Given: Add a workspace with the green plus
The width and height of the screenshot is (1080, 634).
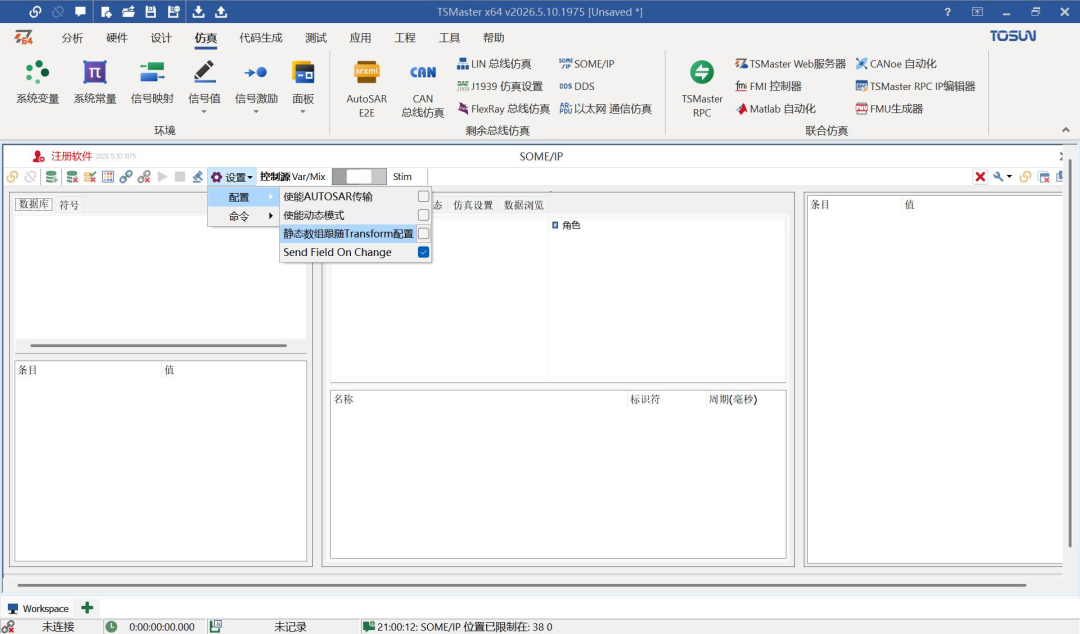Looking at the screenshot, I should (87, 608).
